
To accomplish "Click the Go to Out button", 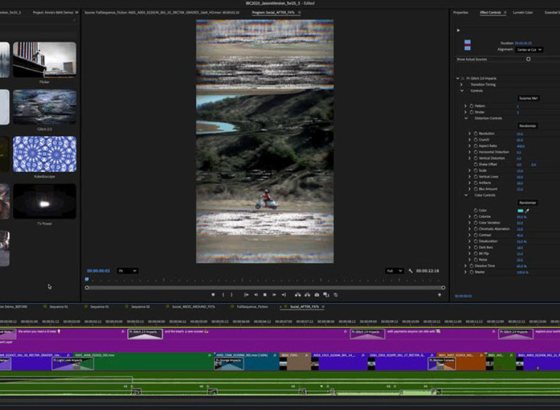I will (284, 295).
